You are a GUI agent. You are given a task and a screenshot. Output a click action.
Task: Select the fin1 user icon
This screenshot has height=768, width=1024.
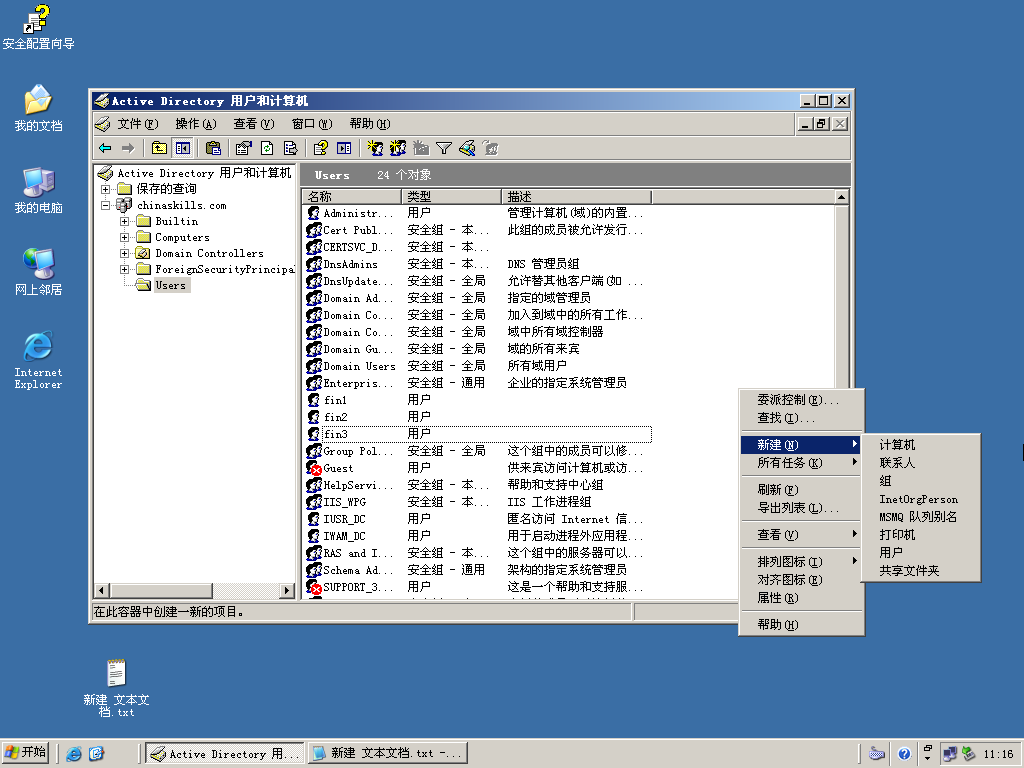point(313,400)
